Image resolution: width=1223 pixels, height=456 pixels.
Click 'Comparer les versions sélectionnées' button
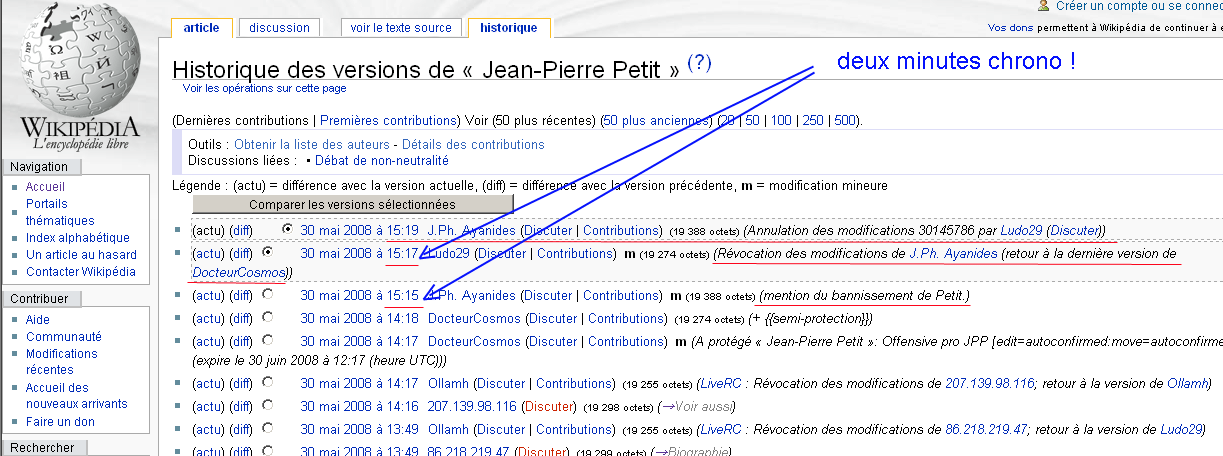click(352, 204)
